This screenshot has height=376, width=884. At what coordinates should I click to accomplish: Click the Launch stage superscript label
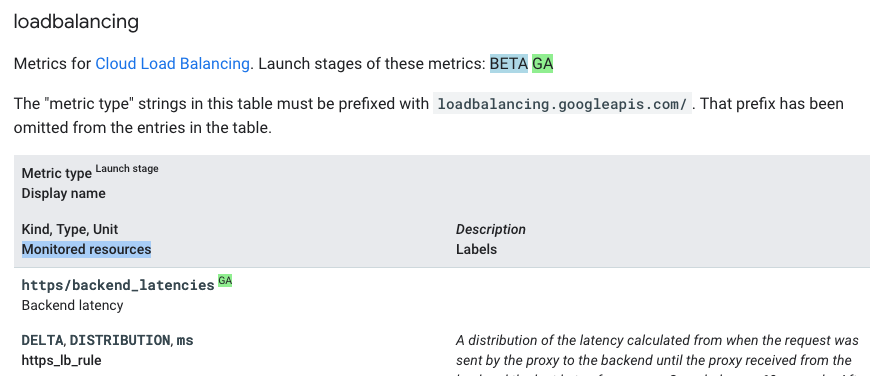click(127, 169)
